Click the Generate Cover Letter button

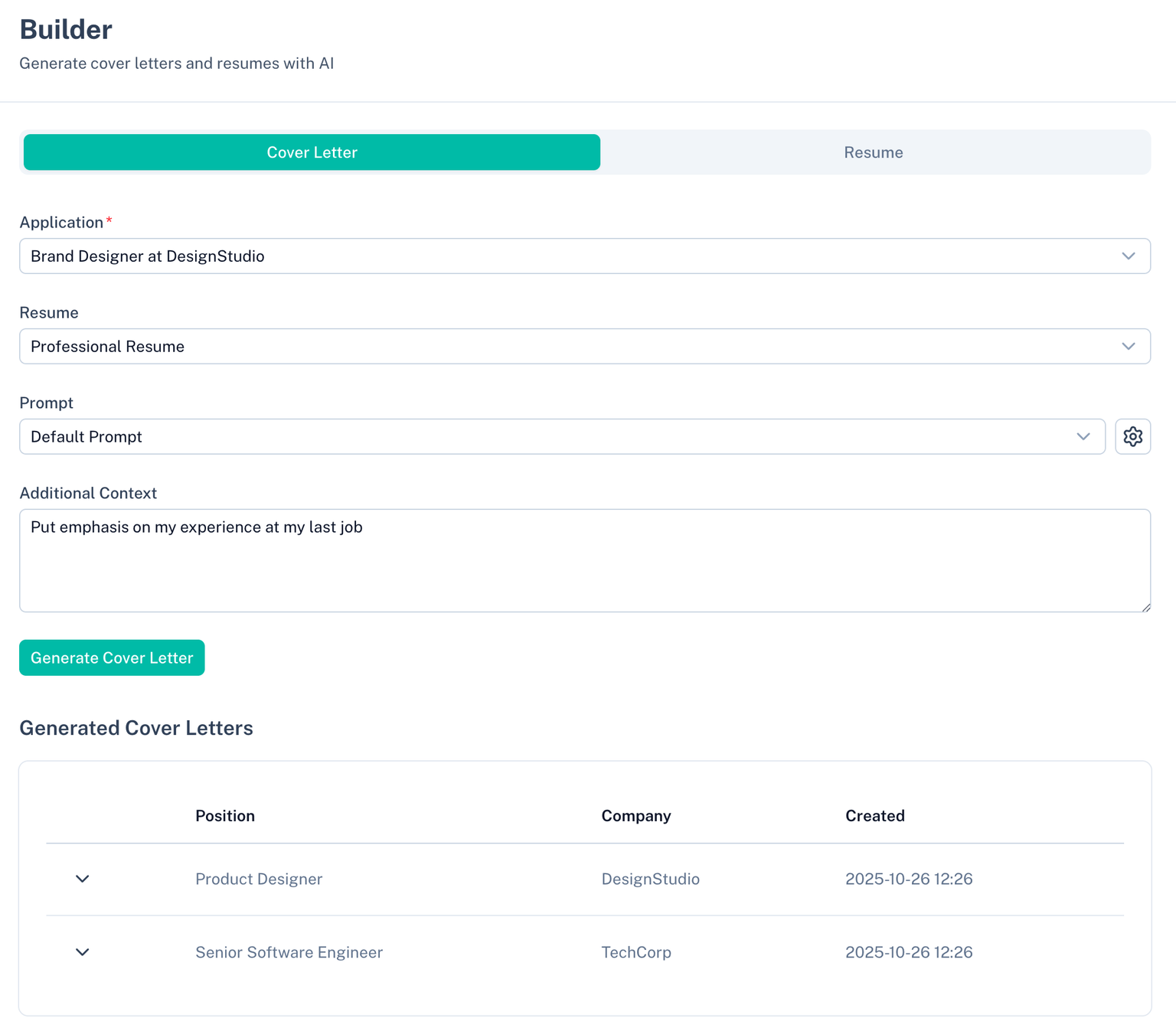pos(112,657)
